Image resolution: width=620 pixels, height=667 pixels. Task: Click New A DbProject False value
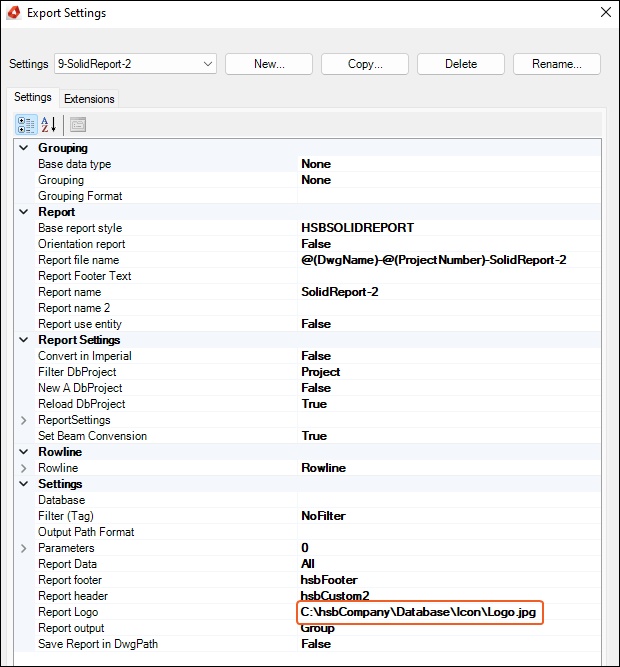pyautogui.click(x=316, y=388)
